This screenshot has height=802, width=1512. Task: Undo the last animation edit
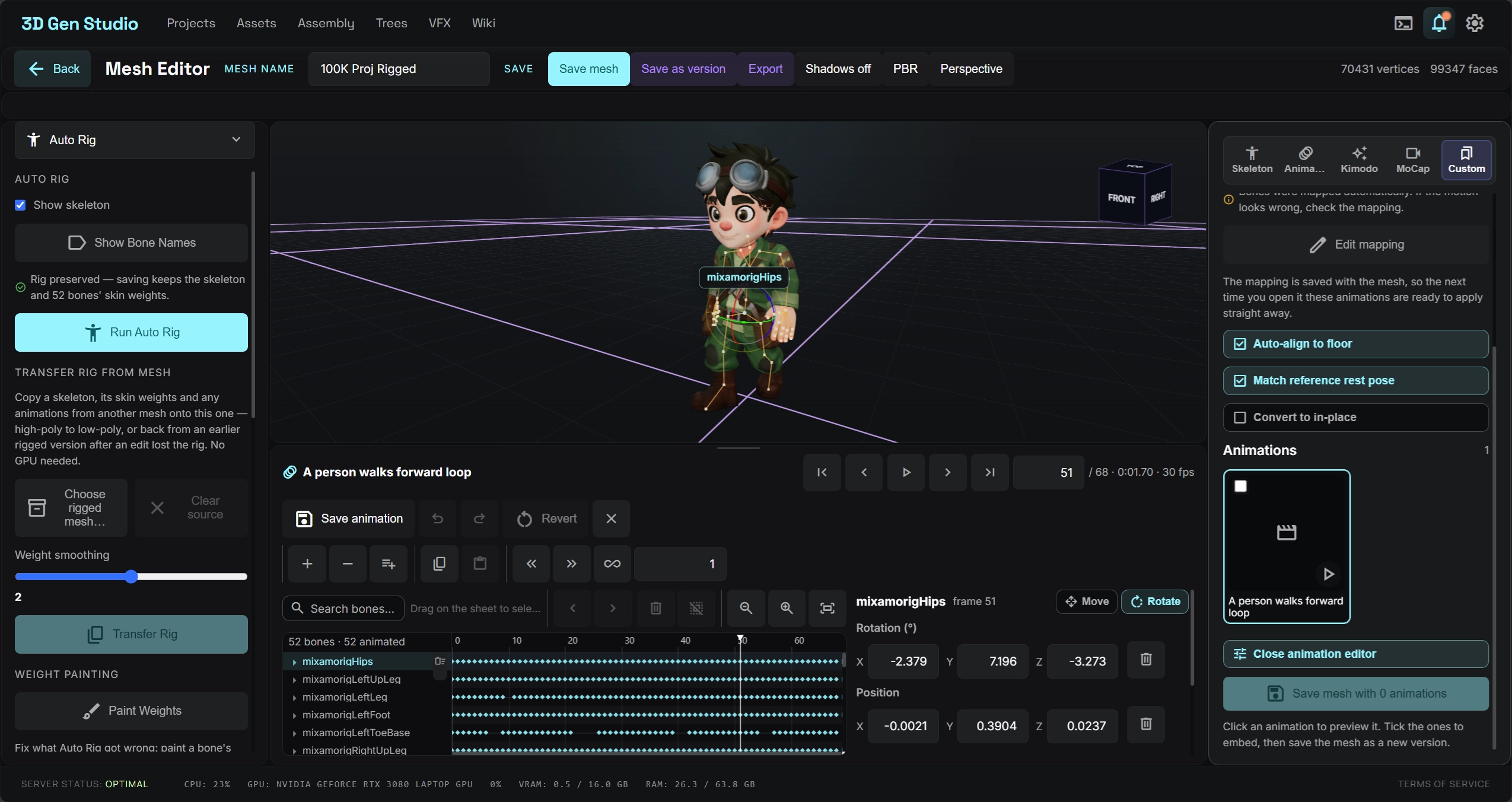tap(438, 518)
